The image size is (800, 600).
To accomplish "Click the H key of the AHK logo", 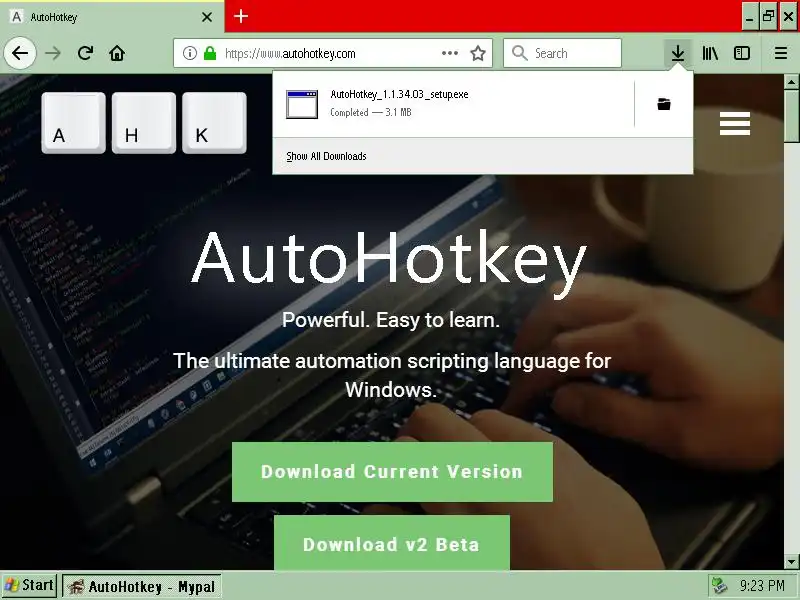I will pos(144,123).
